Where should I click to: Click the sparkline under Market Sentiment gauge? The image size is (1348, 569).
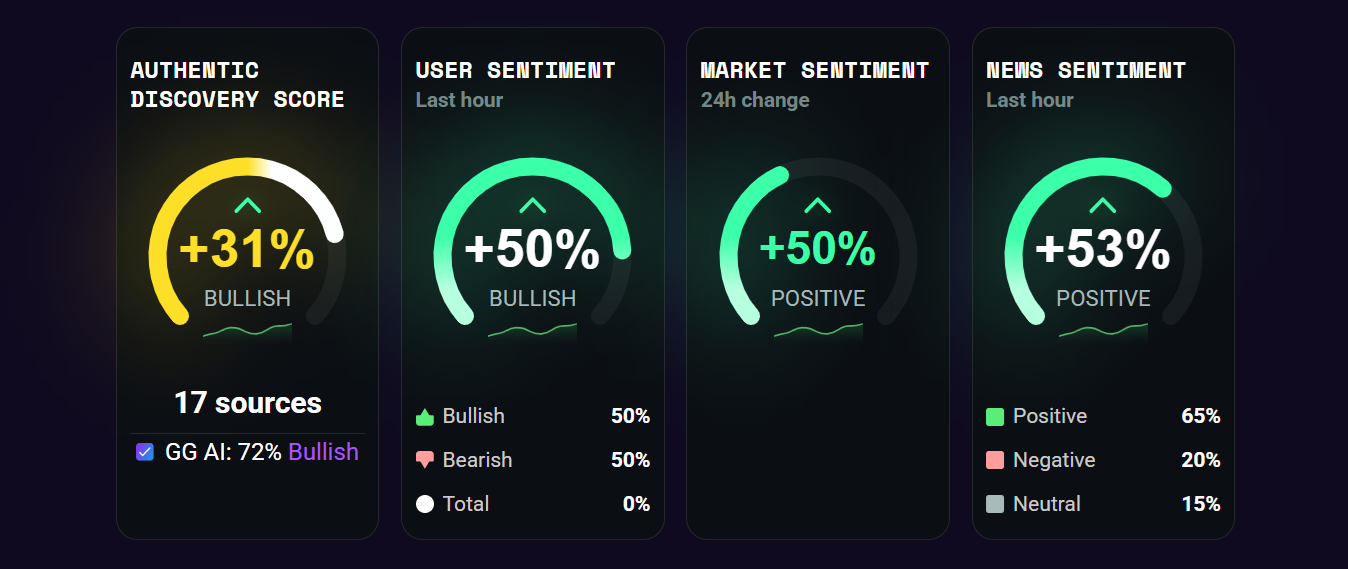point(818,331)
